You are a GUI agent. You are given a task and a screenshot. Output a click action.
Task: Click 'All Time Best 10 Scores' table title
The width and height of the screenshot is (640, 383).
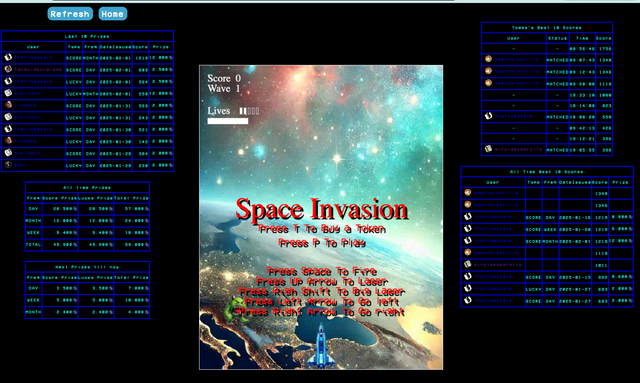[x=547, y=172]
